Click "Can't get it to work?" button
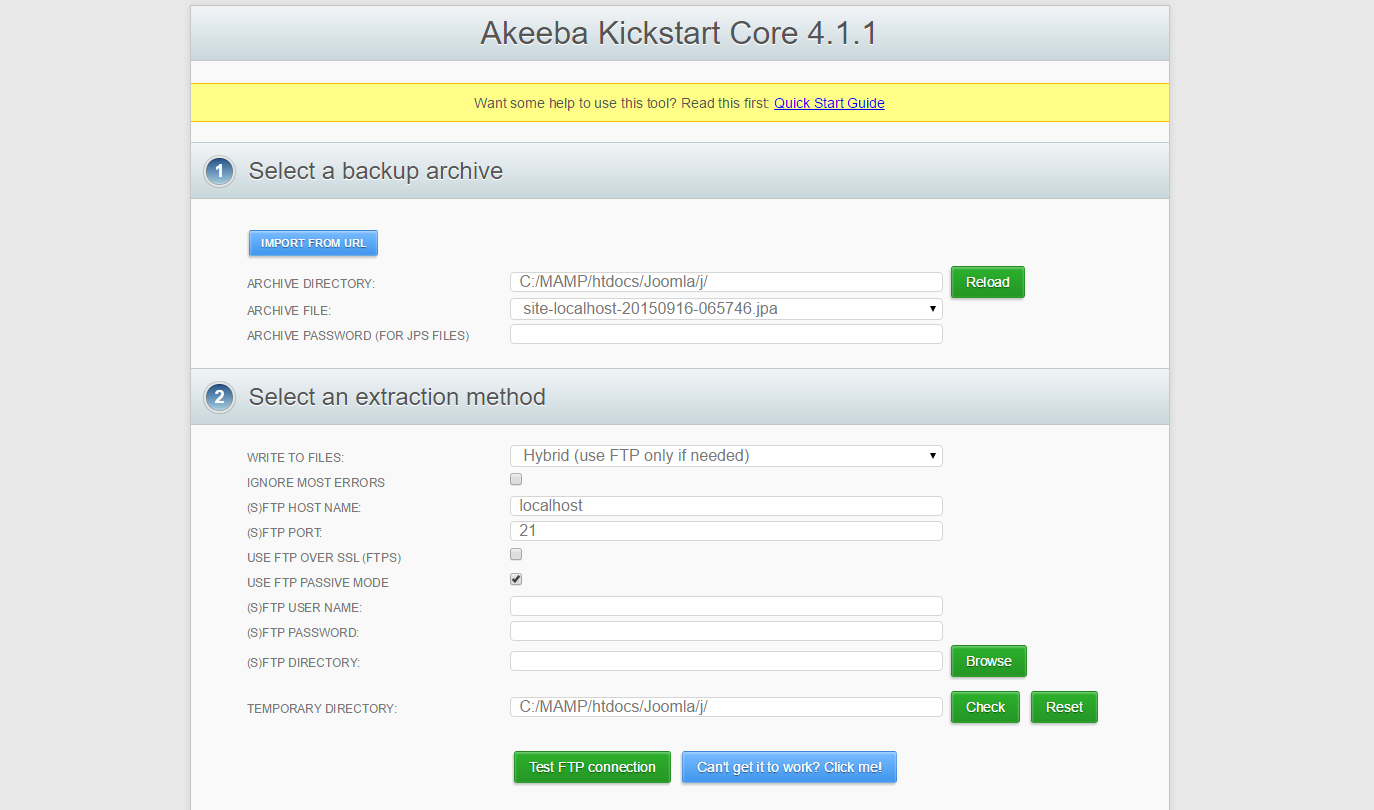This screenshot has width=1374, height=810. (789, 767)
